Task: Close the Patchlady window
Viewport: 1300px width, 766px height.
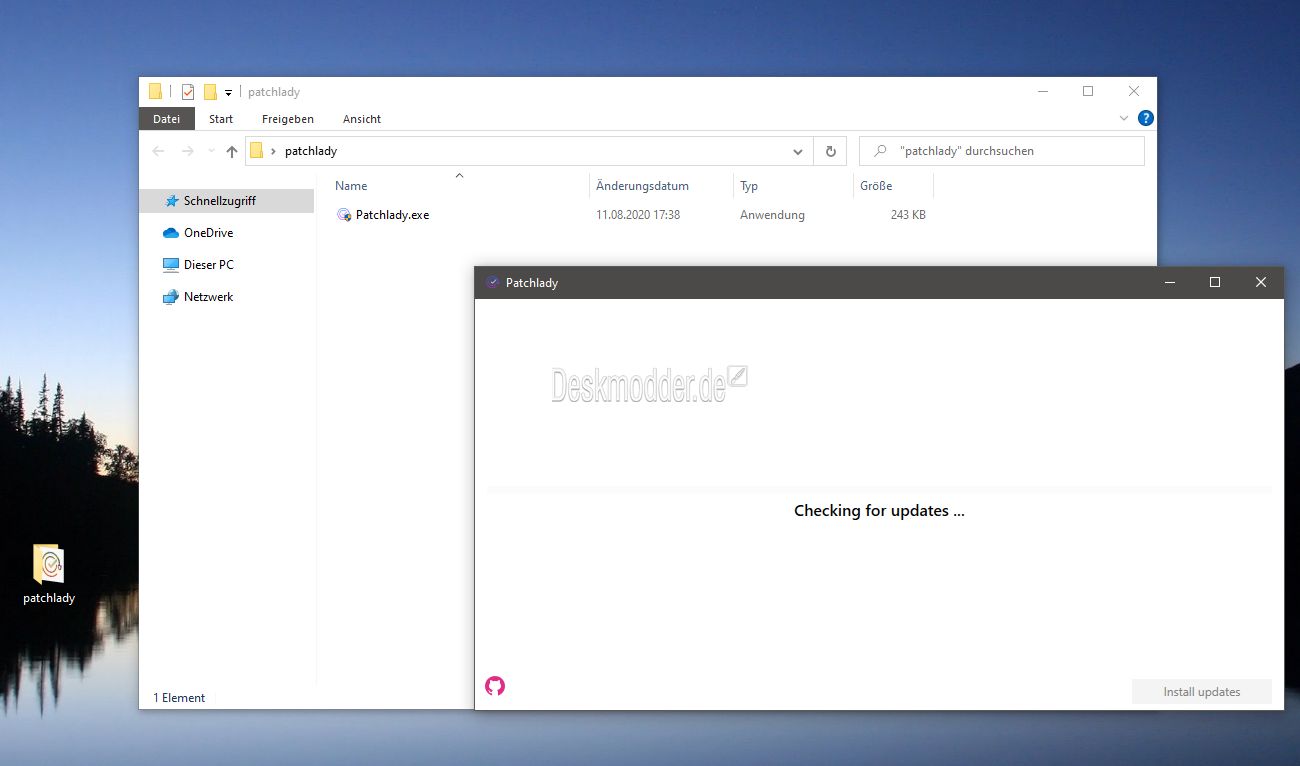Action: pos(1261,282)
